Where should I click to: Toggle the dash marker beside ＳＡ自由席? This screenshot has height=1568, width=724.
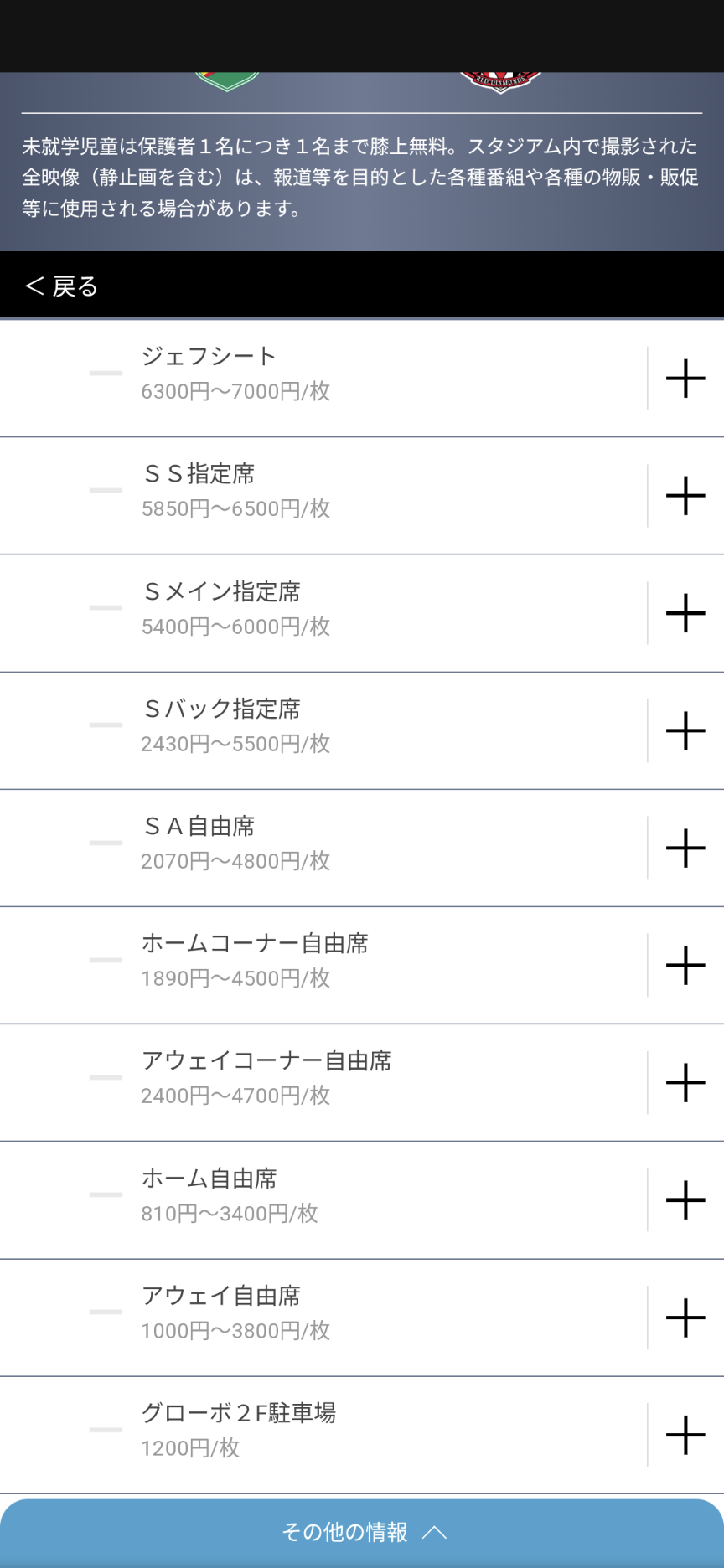tap(106, 843)
